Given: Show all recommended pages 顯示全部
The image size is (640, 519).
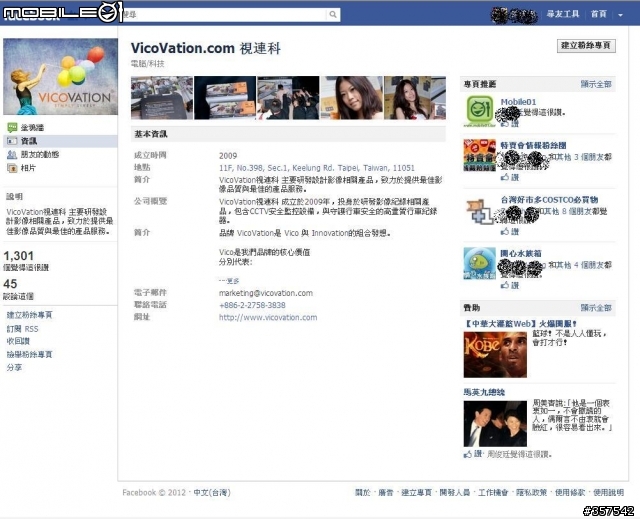Looking at the screenshot, I should pyautogui.click(x=596, y=84).
